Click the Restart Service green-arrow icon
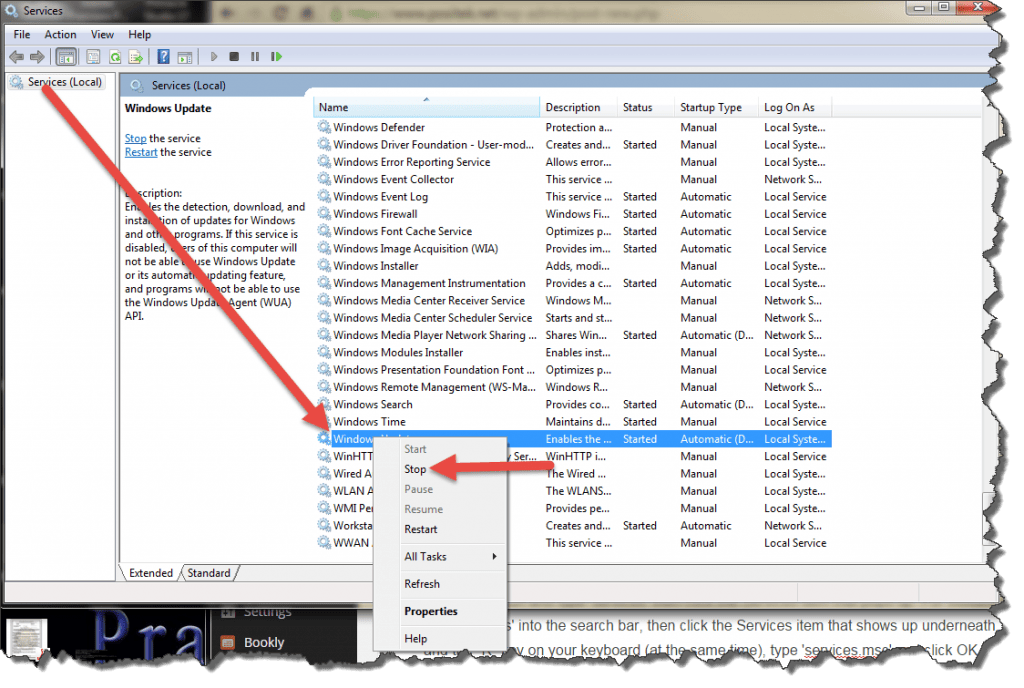The height and width of the screenshot is (688, 1024). [276, 57]
